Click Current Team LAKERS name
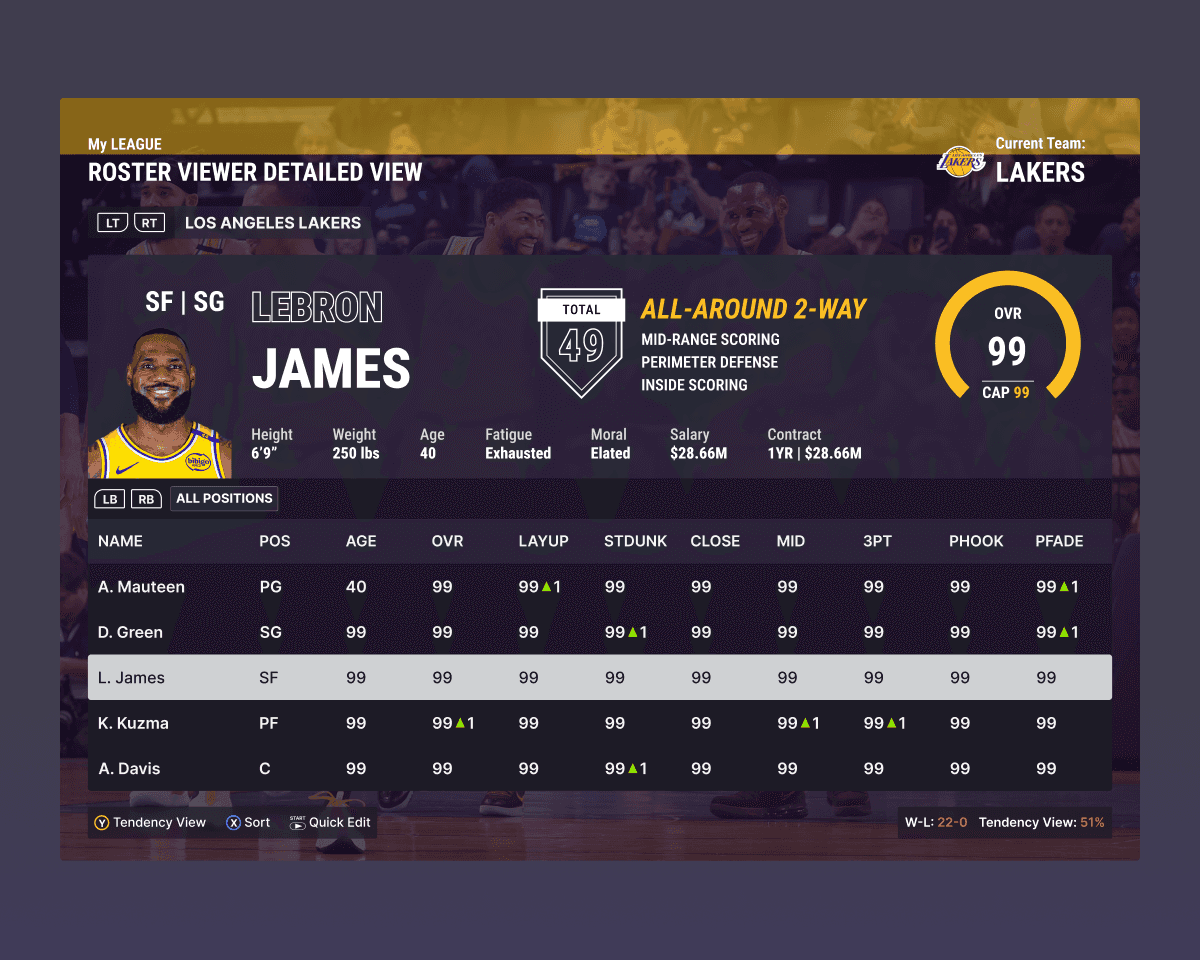The width and height of the screenshot is (1200, 960). [1040, 172]
